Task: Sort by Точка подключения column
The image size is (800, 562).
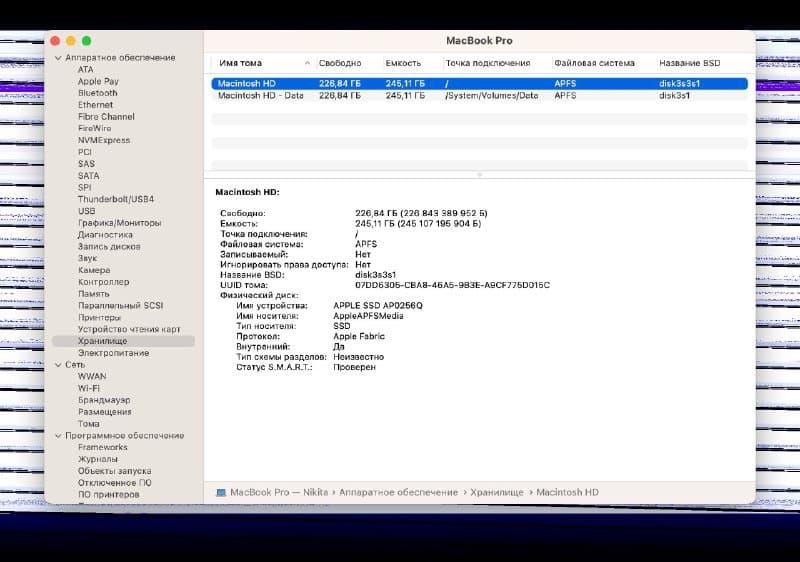Action: (x=488, y=63)
